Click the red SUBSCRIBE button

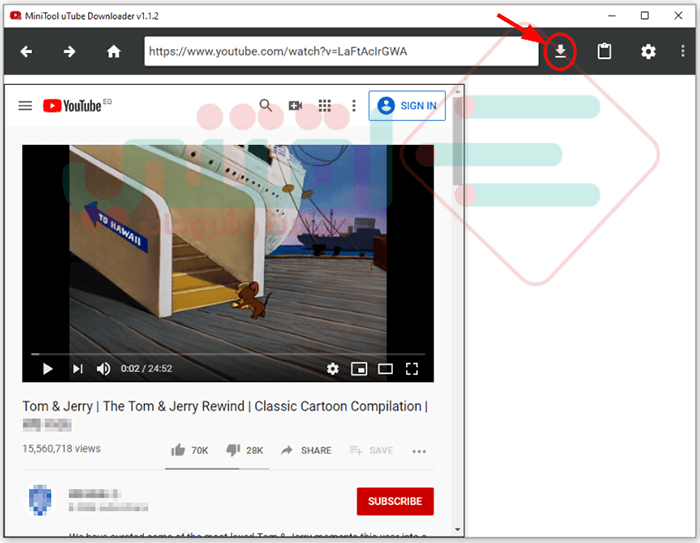(395, 501)
